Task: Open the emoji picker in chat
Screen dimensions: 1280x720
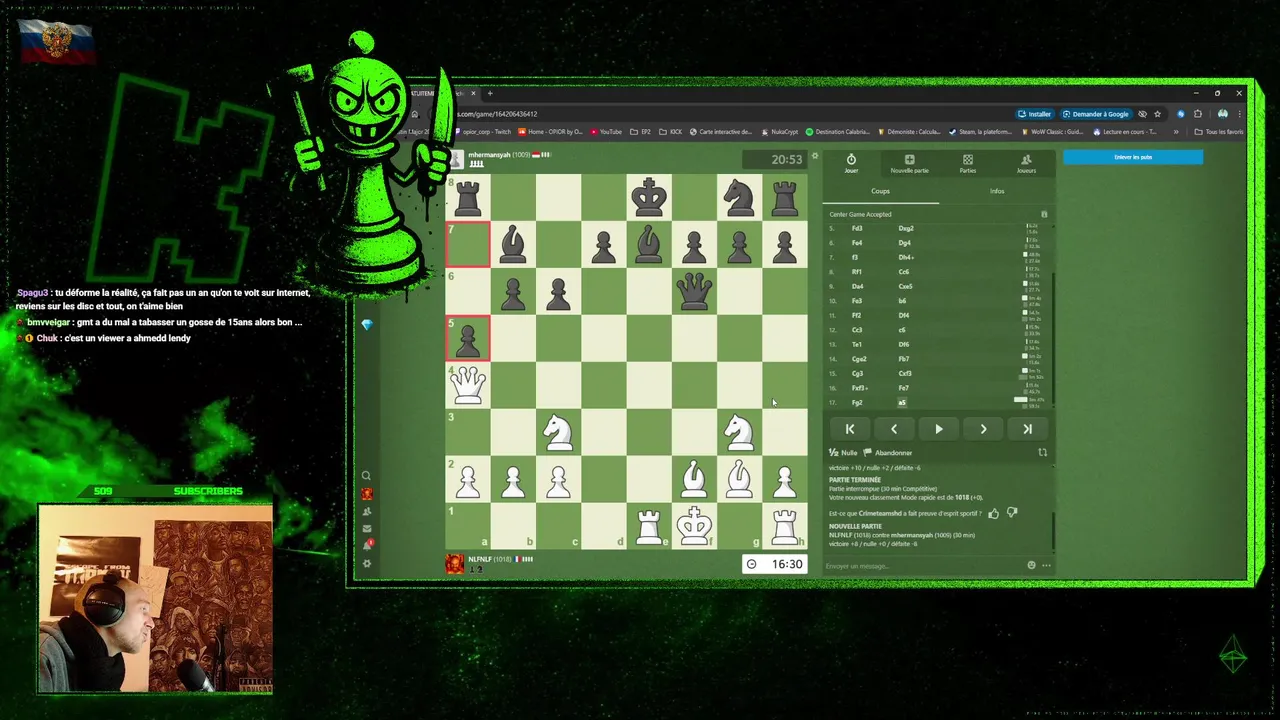Action: (1031, 565)
